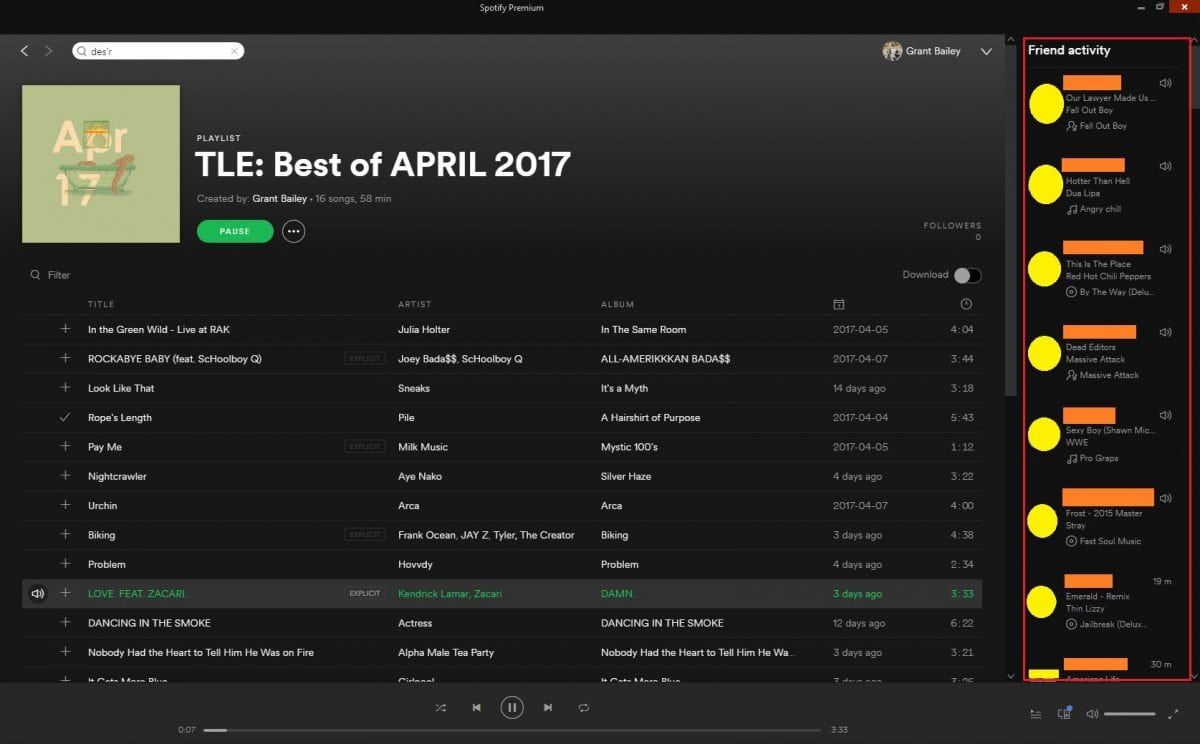The height and width of the screenshot is (744, 1200).
Task: Sort tracks by the TITLE column
Action: pyautogui.click(x=101, y=304)
